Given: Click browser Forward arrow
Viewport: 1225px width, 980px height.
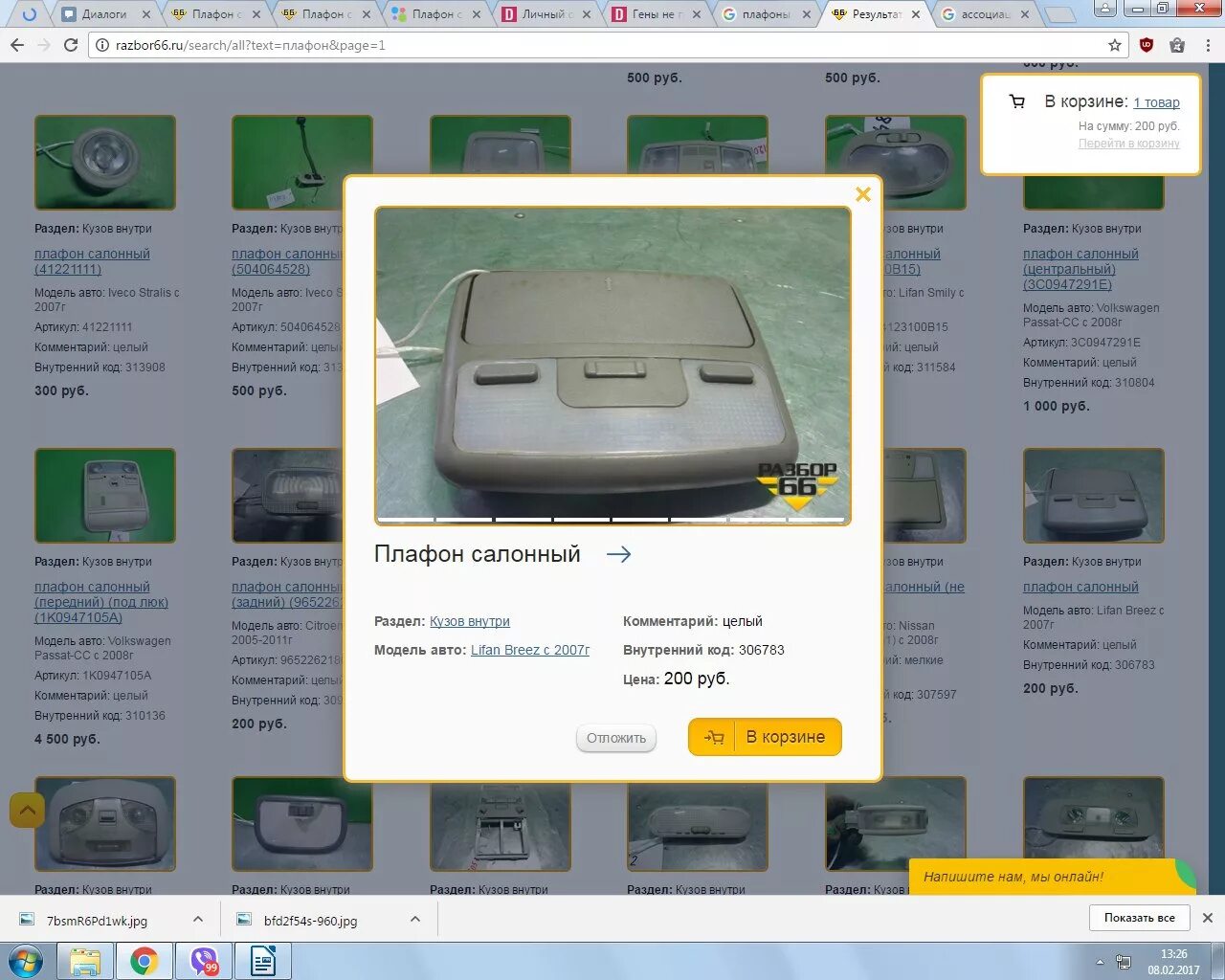Looking at the screenshot, I should [x=44, y=45].
